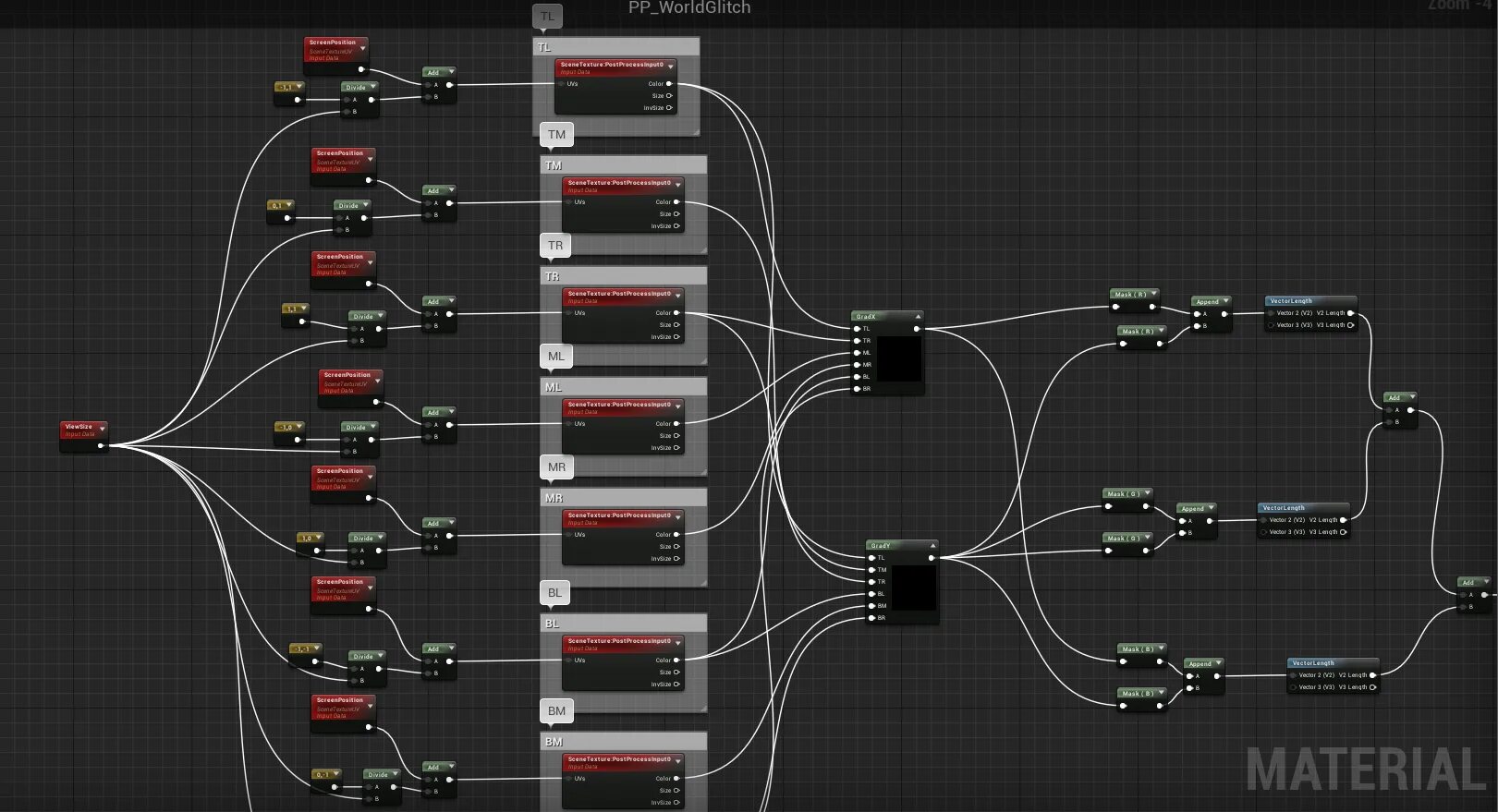The height and width of the screenshot is (812, 1498).
Task: Click V3 Length pin on topmost VectorLength
Action: 1351,325
